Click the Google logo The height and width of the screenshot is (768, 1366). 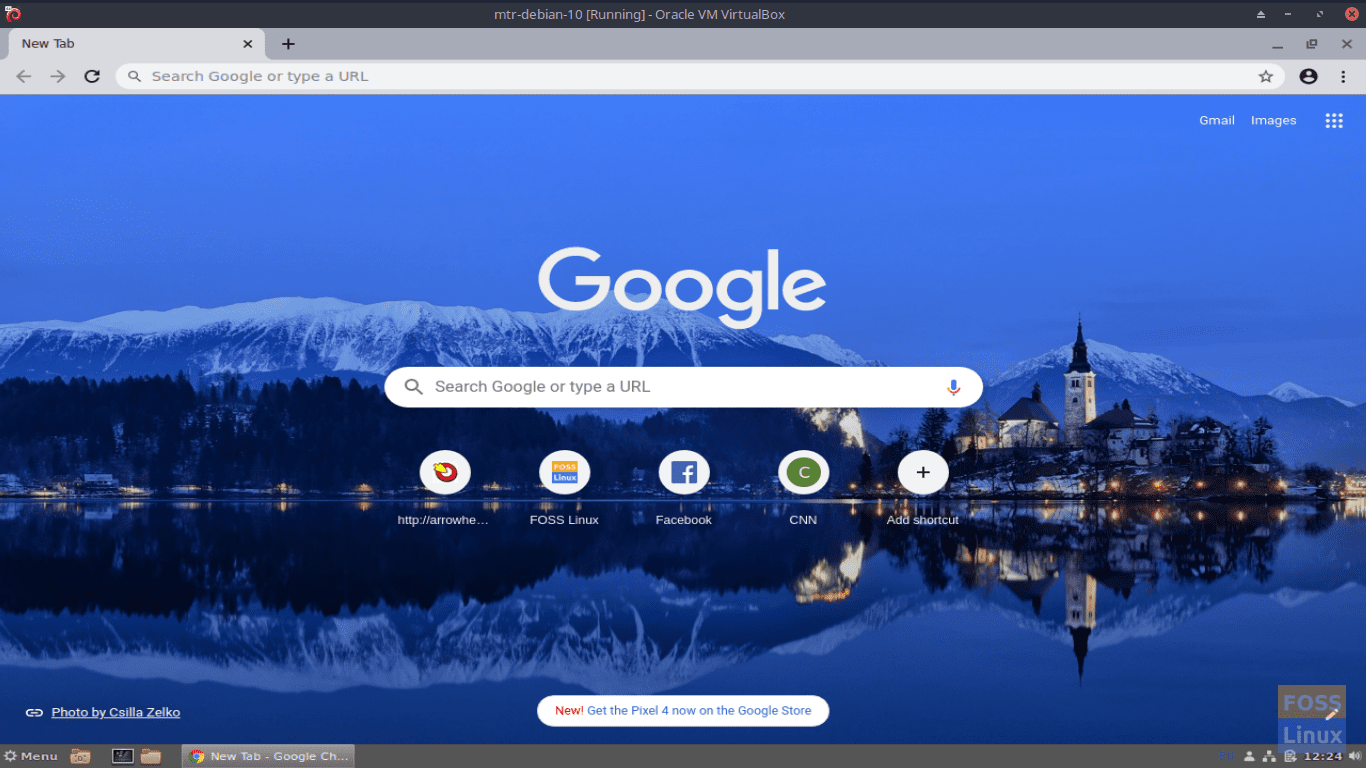[682, 287]
